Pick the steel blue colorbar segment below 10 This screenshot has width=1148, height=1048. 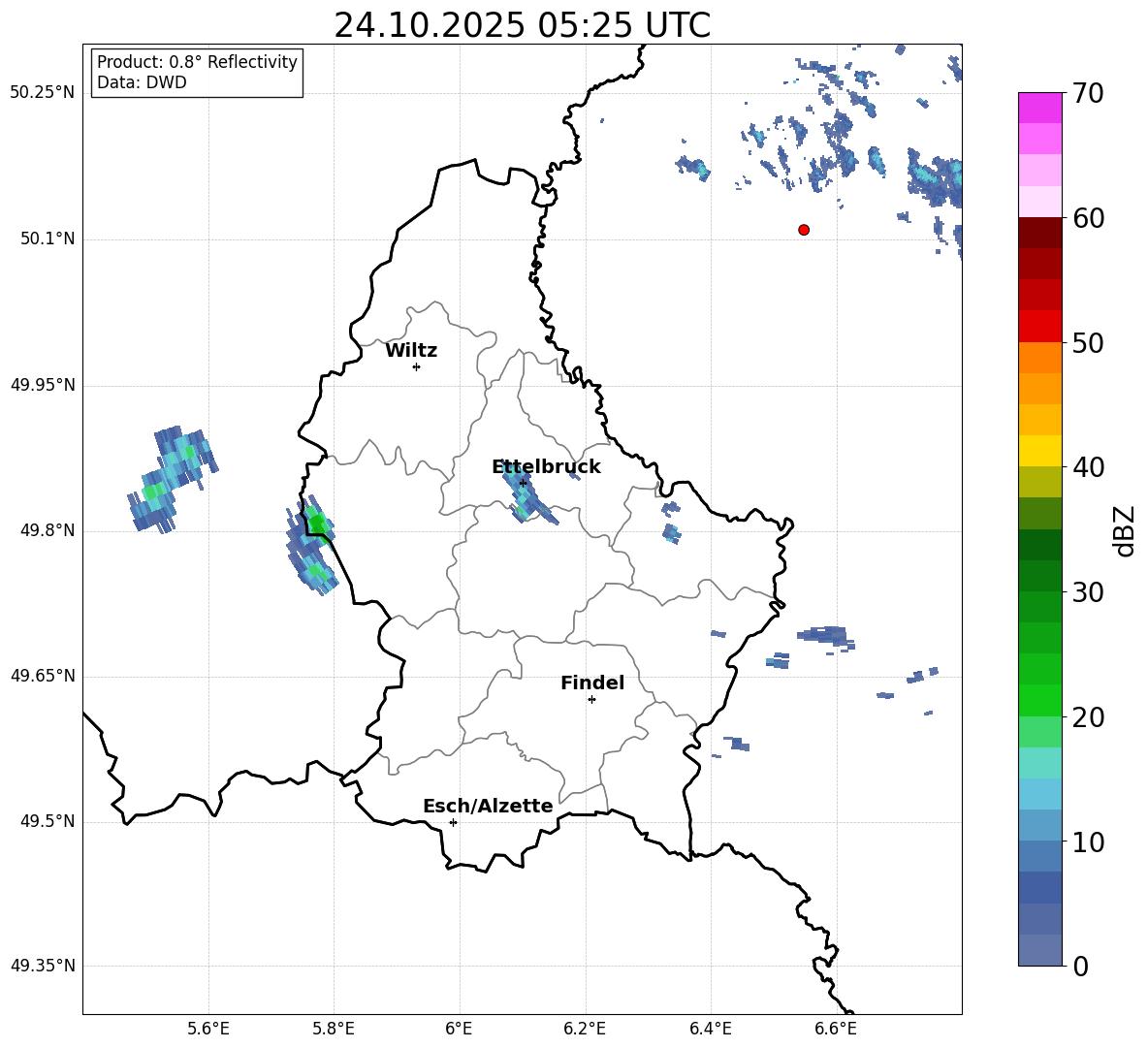1039,856
